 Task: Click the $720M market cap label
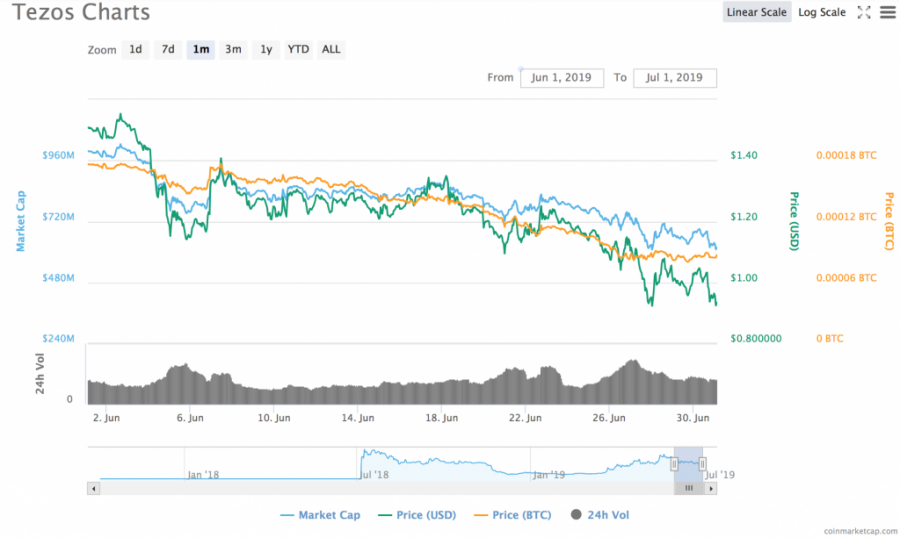pyautogui.click(x=58, y=217)
